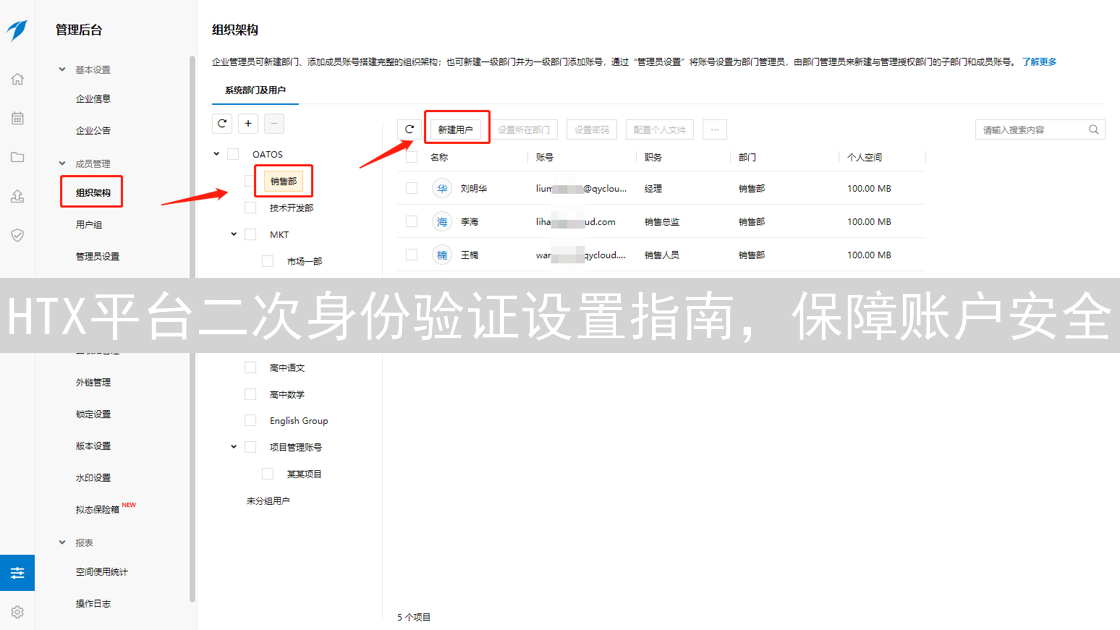This screenshot has height=630, width=1120.
Task: Click the minus remove department button
Action: click(x=274, y=124)
